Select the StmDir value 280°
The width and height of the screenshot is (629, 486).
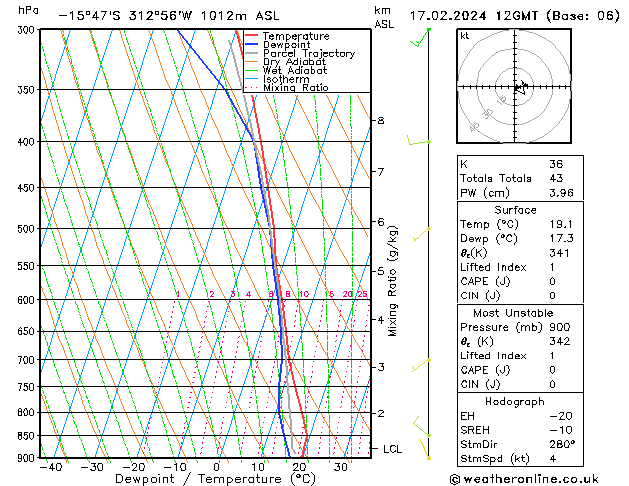click(562, 445)
